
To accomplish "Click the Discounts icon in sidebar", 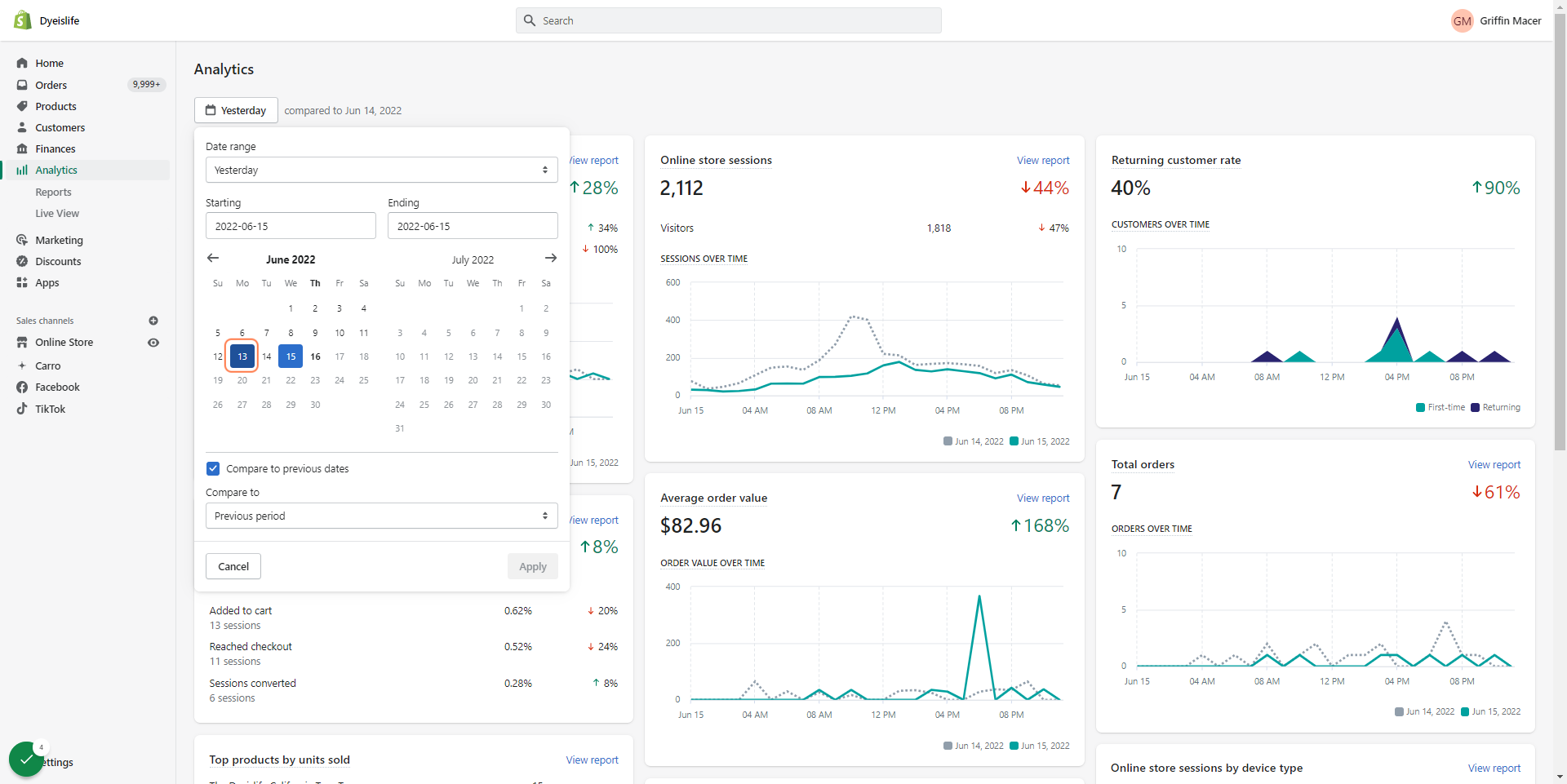I will (22, 261).
